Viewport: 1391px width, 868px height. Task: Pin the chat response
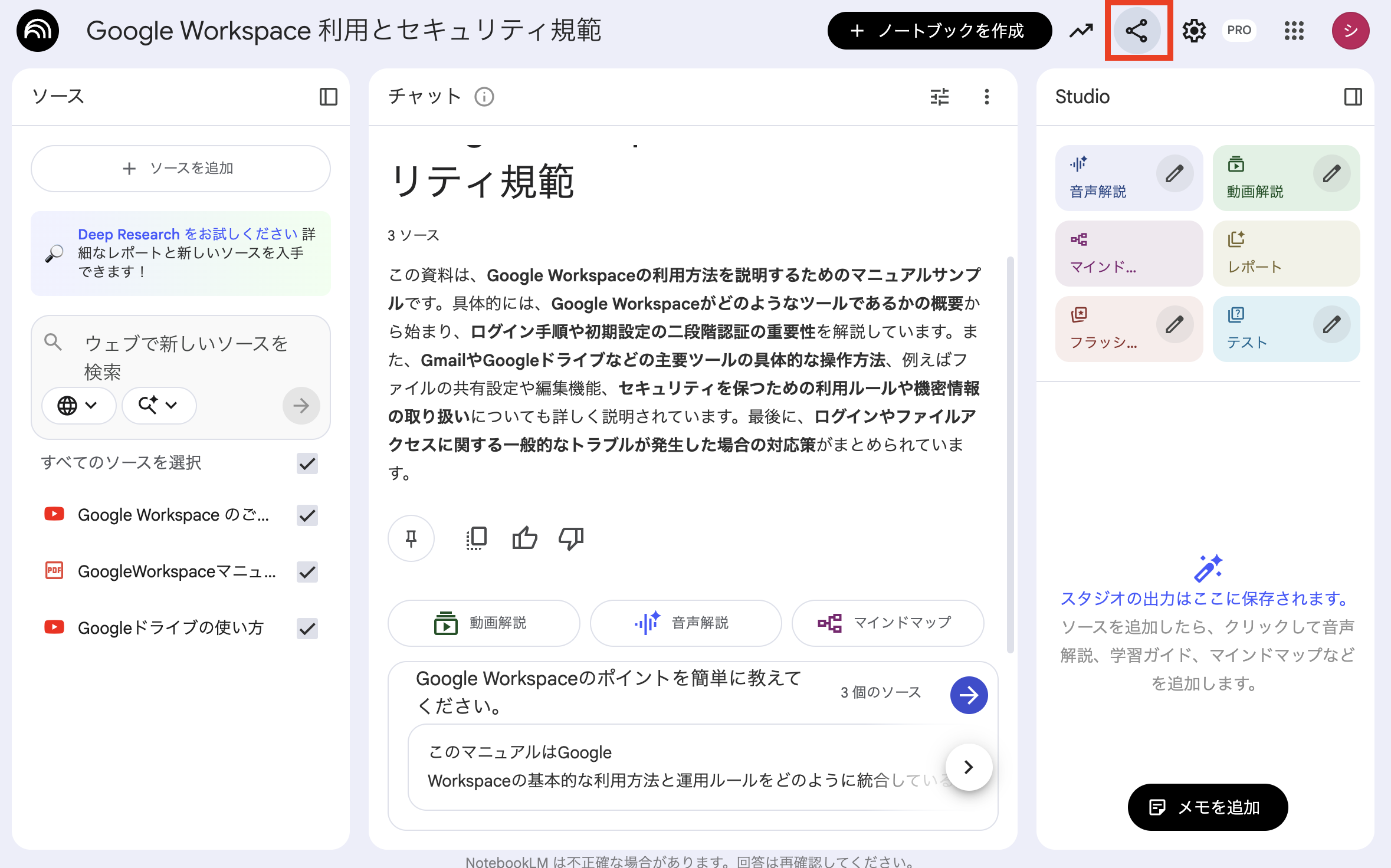point(411,538)
